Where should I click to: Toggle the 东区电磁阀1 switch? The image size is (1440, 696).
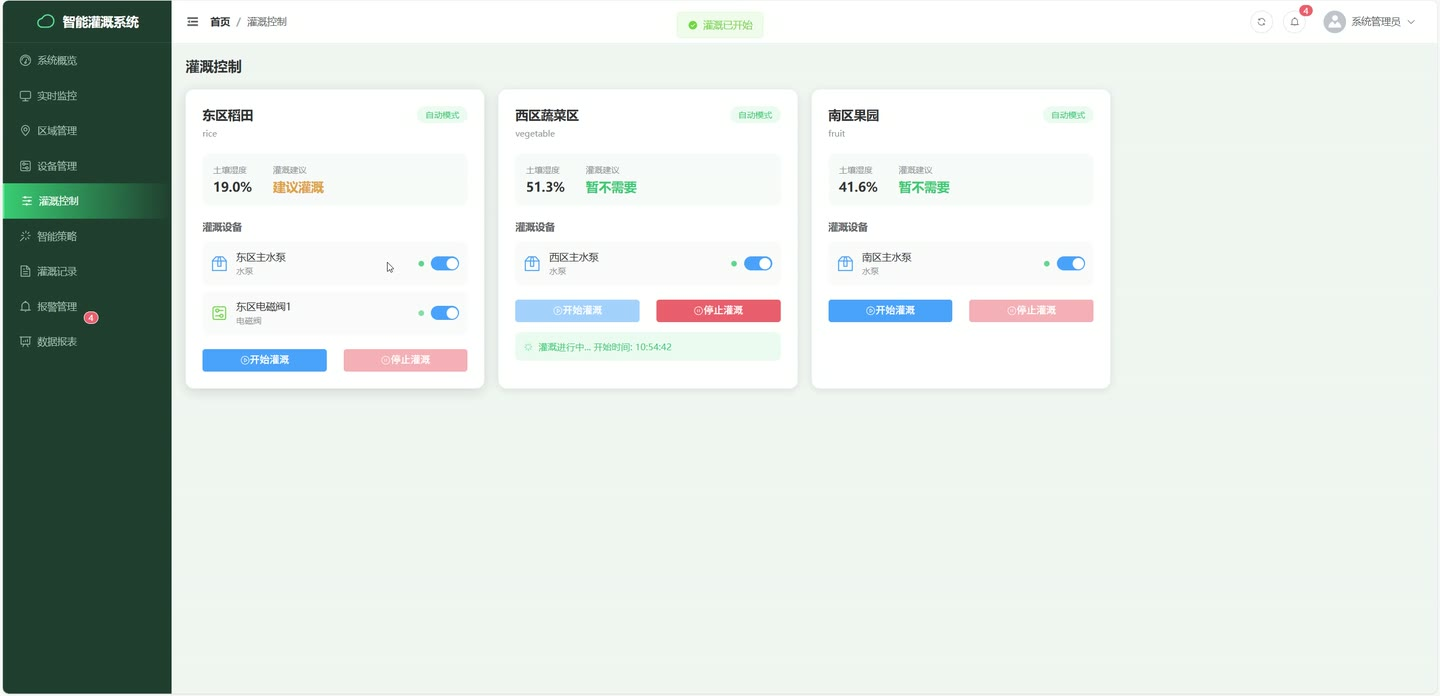pos(445,313)
